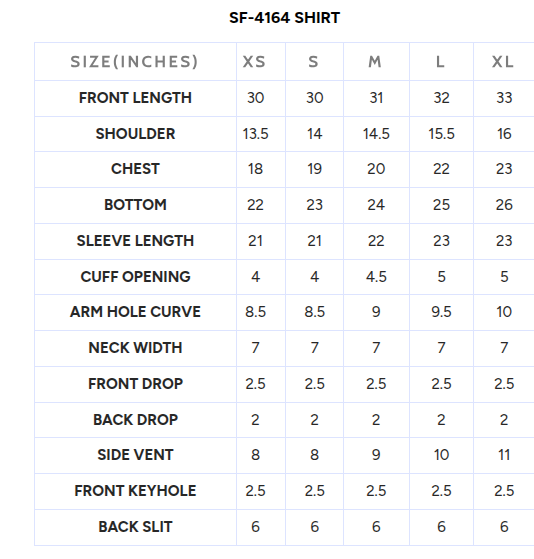The height and width of the screenshot is (559, 534).
Task: Select the NECK WIDTH row label
Action: point(135,348)
